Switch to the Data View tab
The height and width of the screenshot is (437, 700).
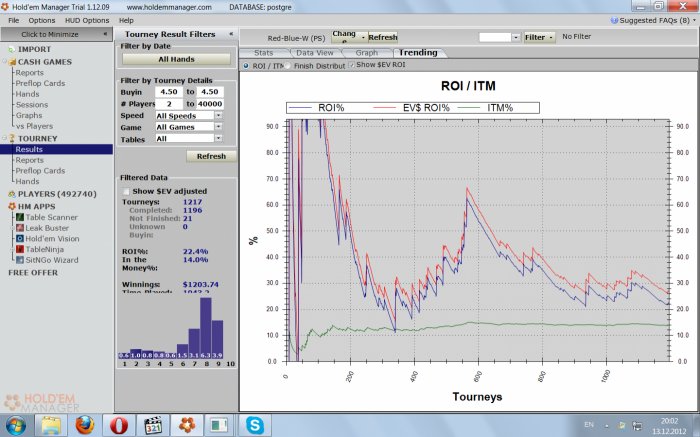pyautogui.click(x=315, y=52)
